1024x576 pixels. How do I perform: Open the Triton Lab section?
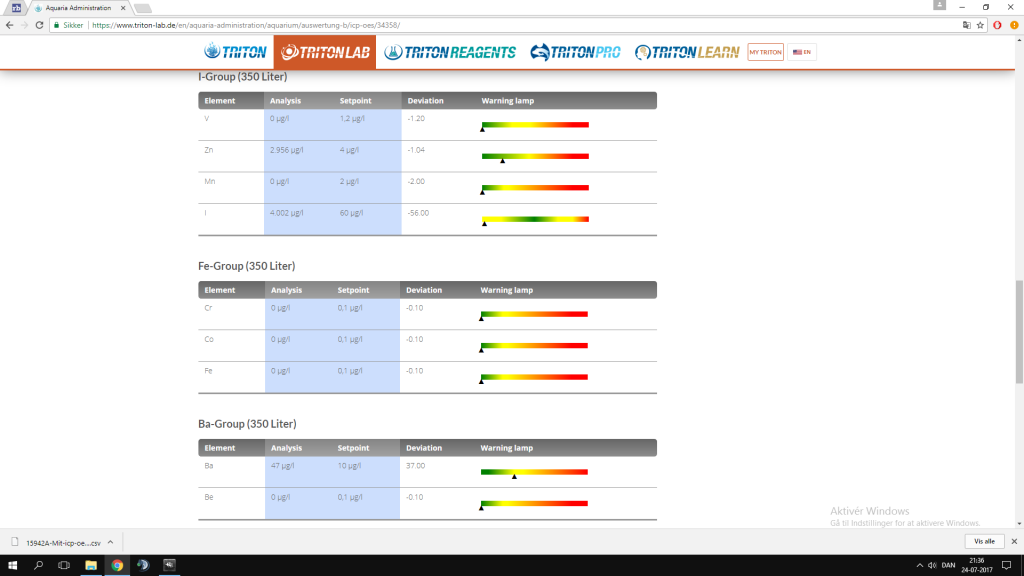coord(325,52)
